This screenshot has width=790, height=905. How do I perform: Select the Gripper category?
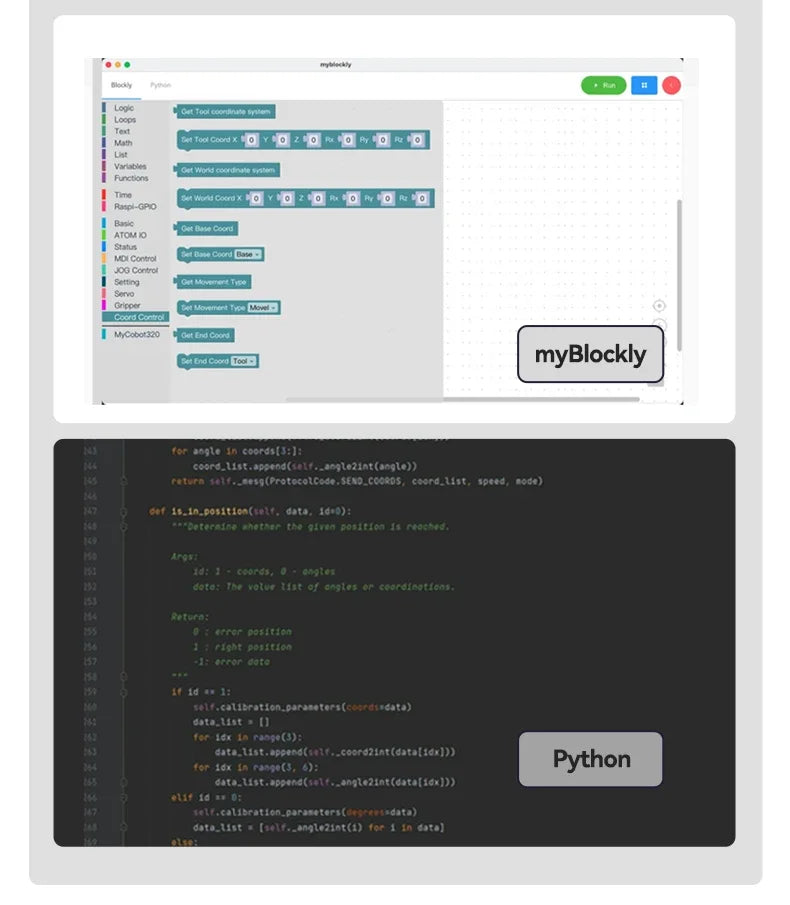tap(127, 305)
